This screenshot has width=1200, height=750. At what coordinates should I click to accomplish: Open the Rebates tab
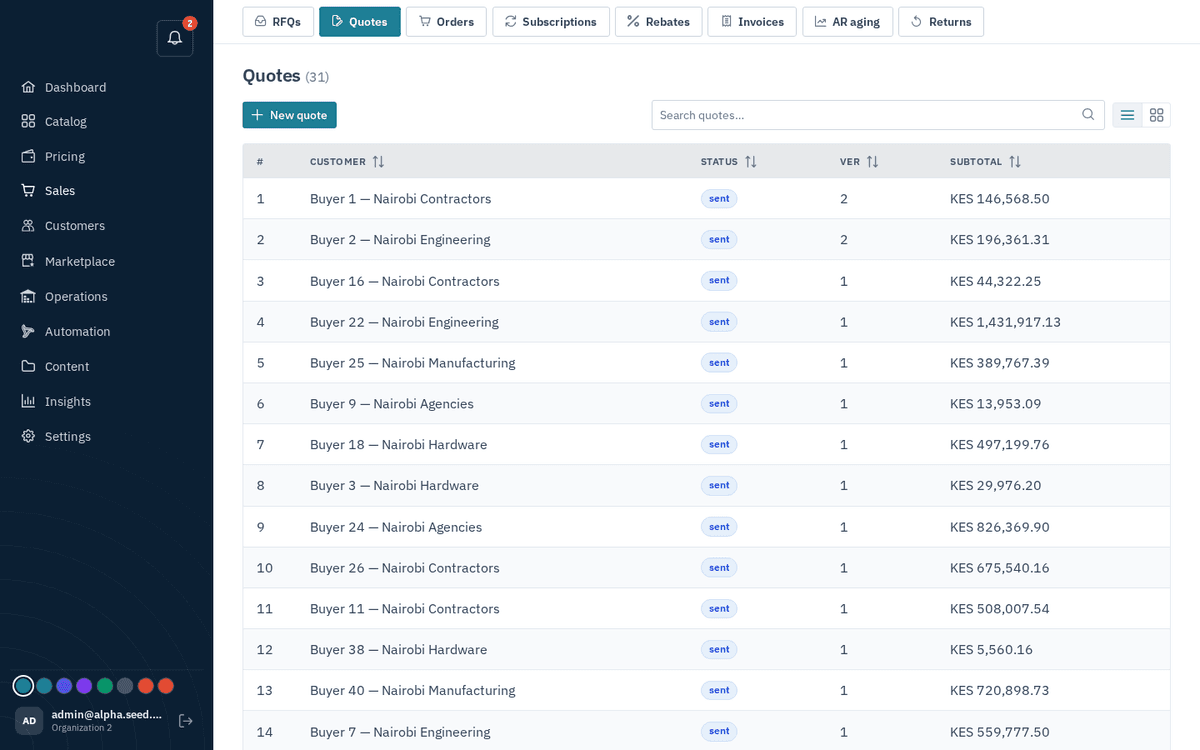pyautogui.click(x=659, y=22)
